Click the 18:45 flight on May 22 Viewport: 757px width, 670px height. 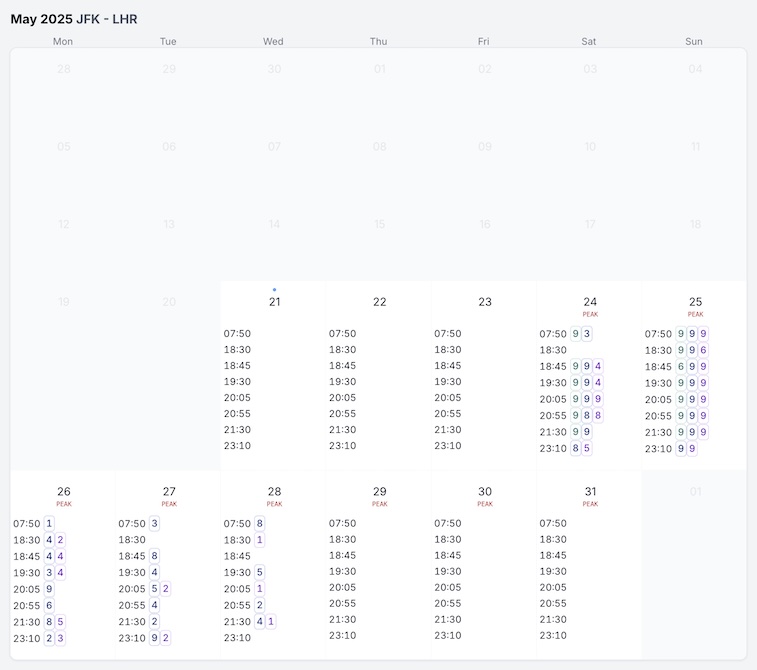(342, 365)
